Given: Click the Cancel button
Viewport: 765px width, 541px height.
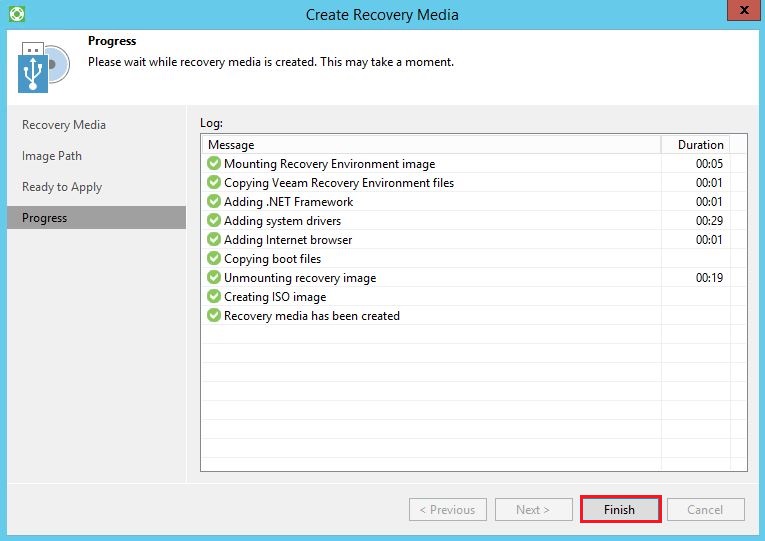Looking at the screenshot, I should [705, 510].
